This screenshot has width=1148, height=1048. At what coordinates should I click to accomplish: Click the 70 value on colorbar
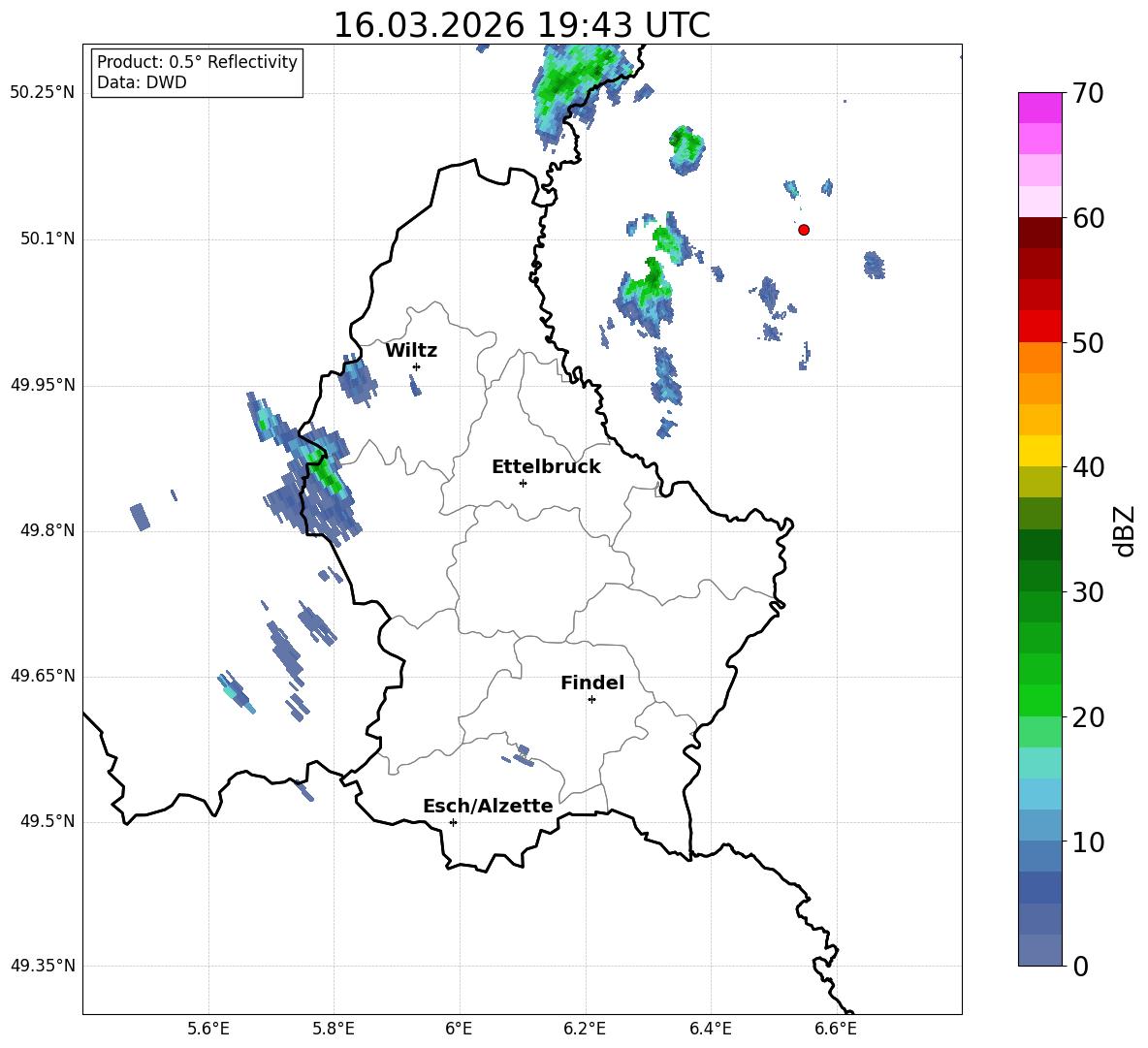(x=1088, y=93)
